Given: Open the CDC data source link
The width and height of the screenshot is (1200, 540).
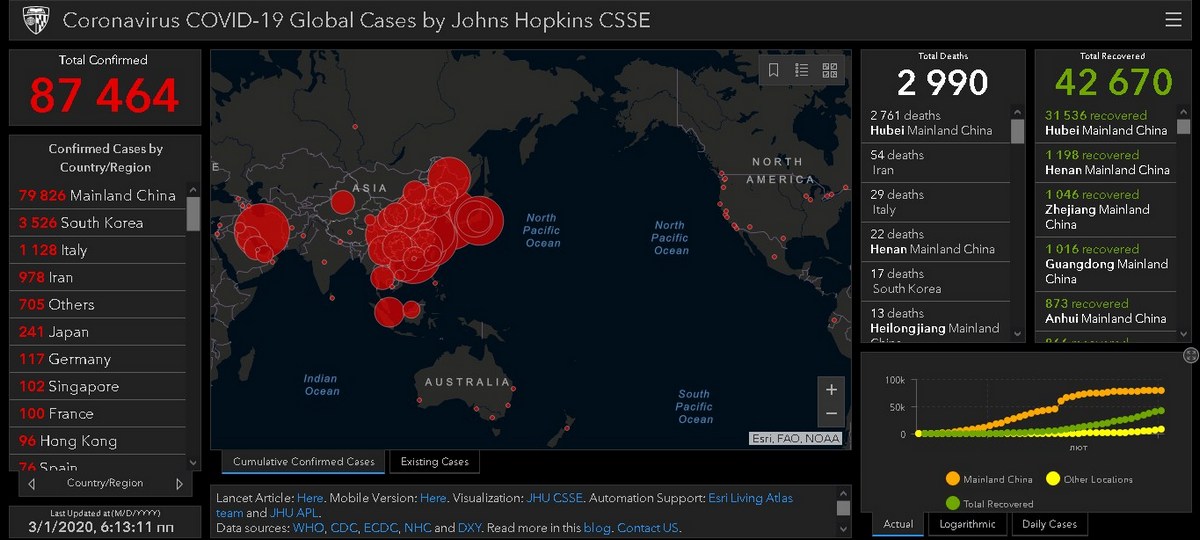Looking at the screenshot, I should [x=343, y=528].
